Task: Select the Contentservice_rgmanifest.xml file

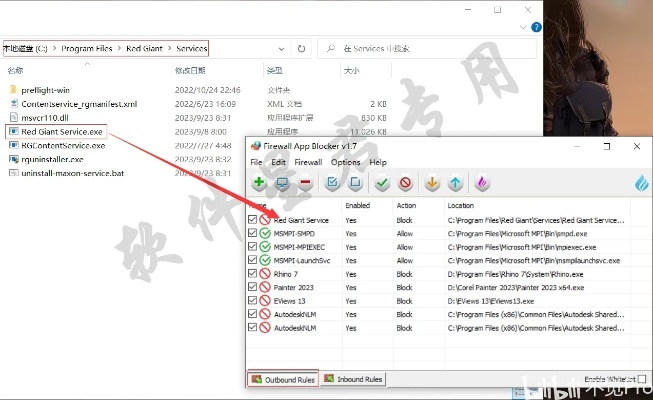Action: pyautogui.click(x=79, y=104)
